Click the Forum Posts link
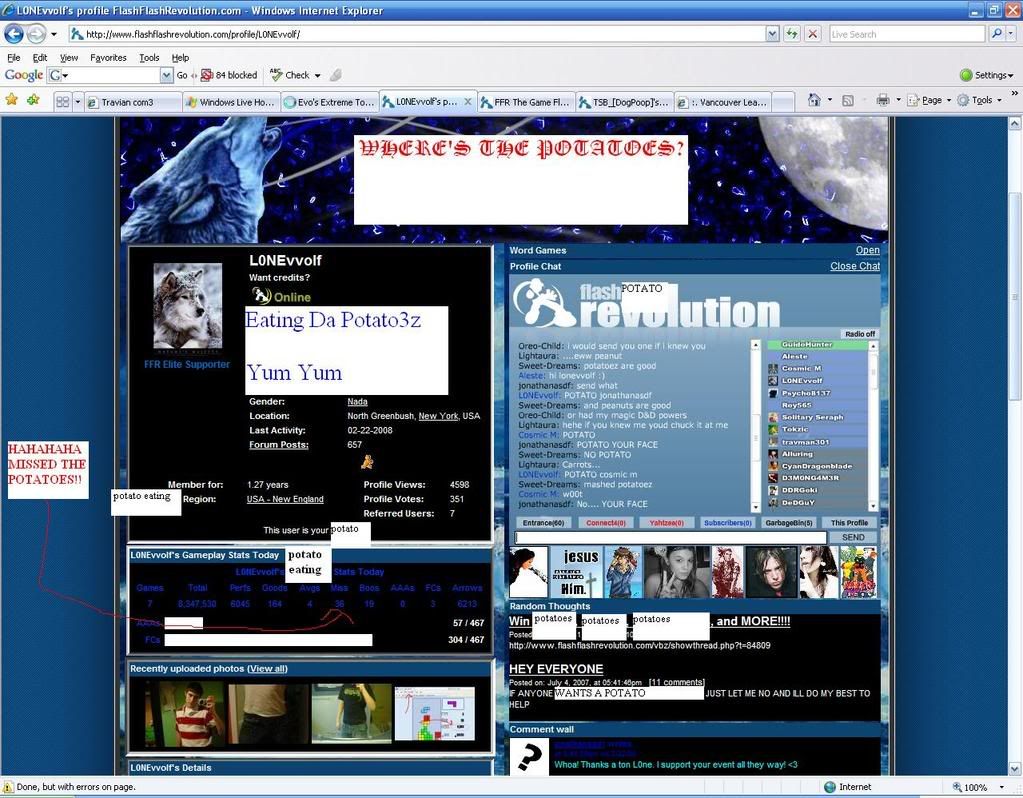This screenshot has height=798, width=1023. click(278, 445)
